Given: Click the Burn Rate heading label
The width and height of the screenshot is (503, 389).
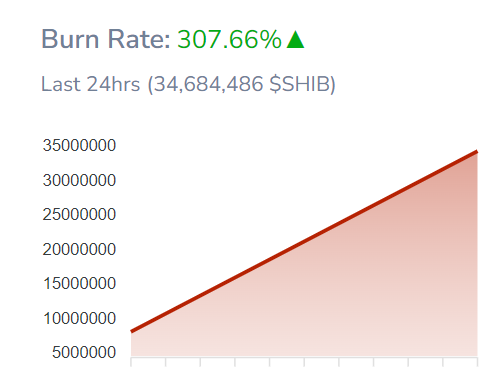Looking at the screenshot, I should tap(106, 39).
